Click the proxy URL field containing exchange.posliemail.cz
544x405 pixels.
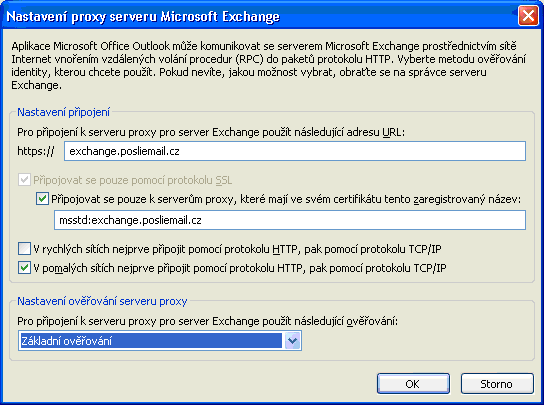pos(295,151)
